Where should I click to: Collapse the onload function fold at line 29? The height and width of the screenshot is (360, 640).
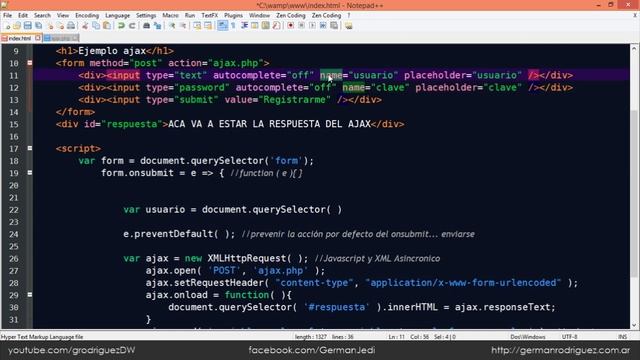coord(30,294)
